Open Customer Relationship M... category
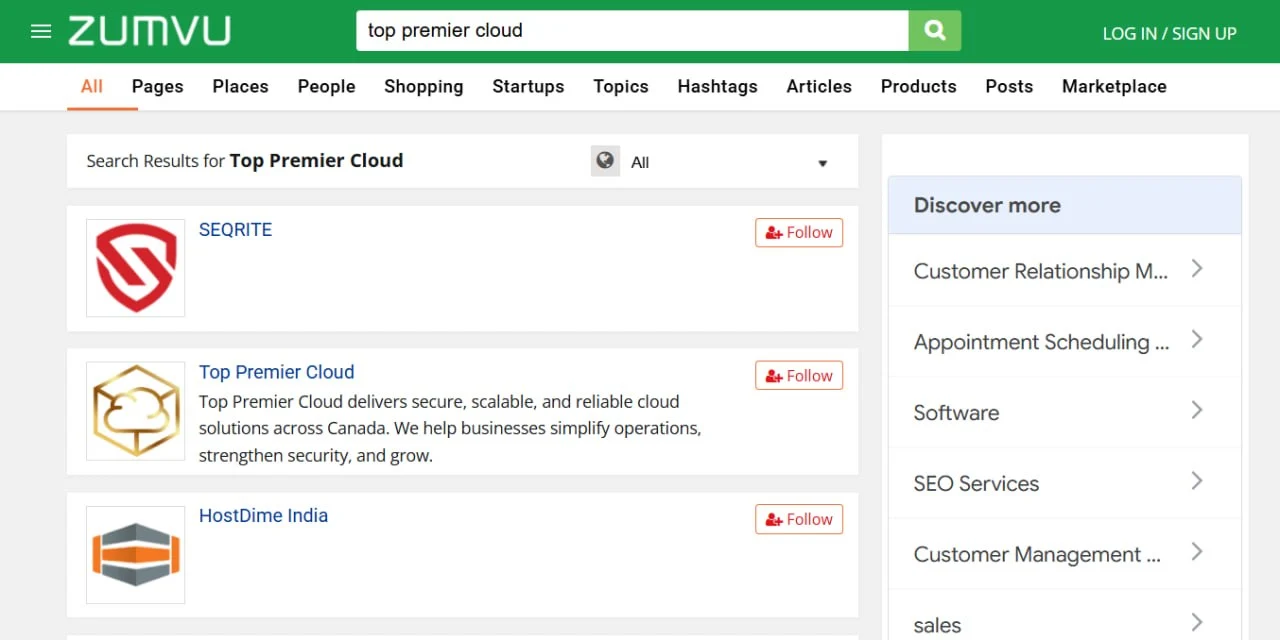Image resolution: width=1280 pixels, height=640 pixels. coord(1040,271)
